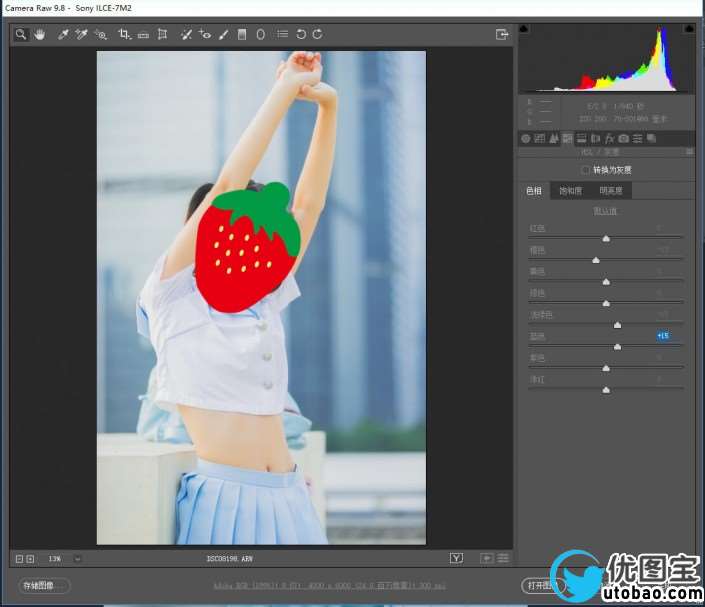The image size is (705, 607).
Task: Select the Red Eye Removal tool
Action: [x=205, y=34]
